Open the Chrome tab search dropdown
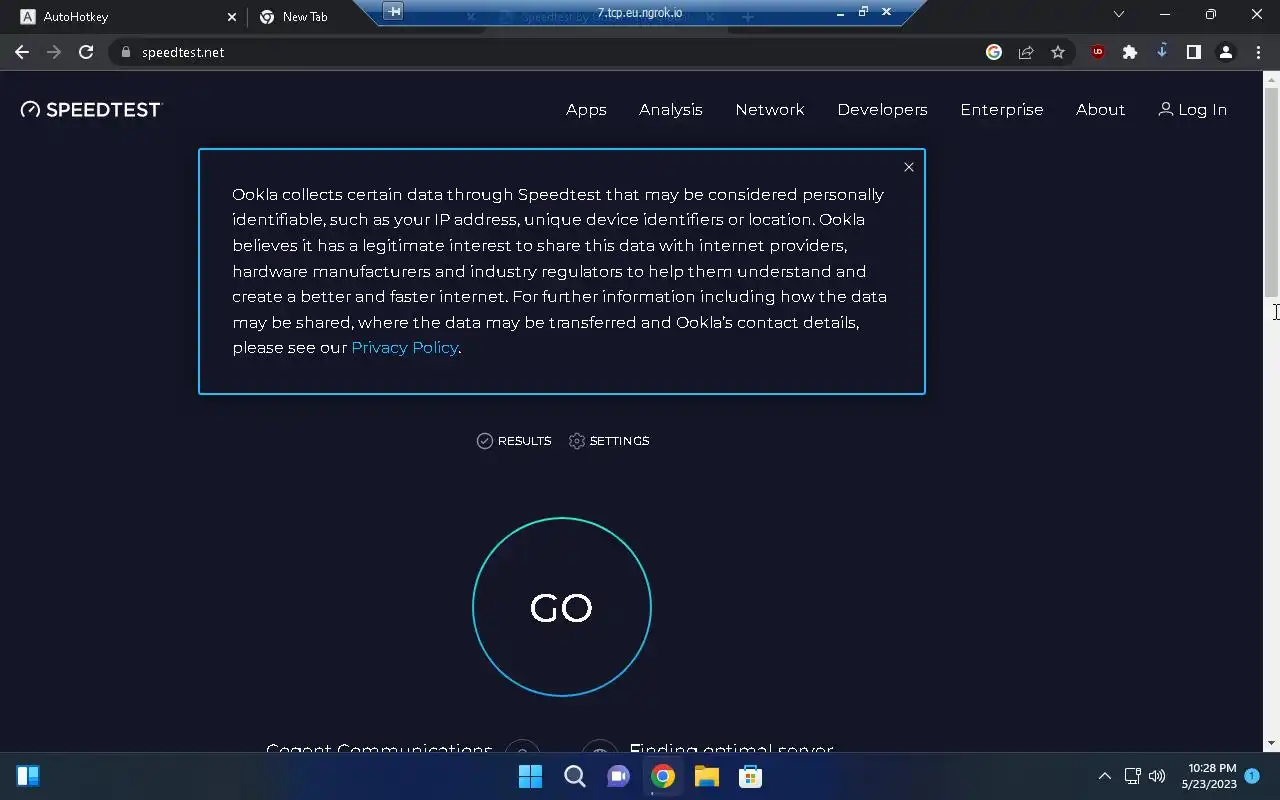 (x=1119, y=14)
